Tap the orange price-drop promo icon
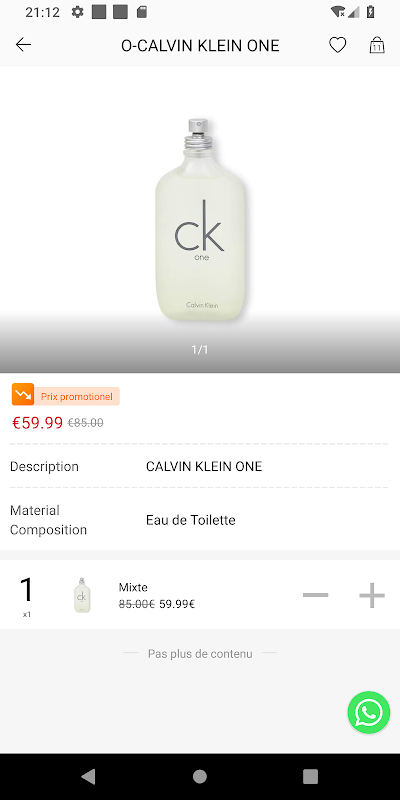The width and height of the screenshot is (400, 800). [x=23, y=394]
